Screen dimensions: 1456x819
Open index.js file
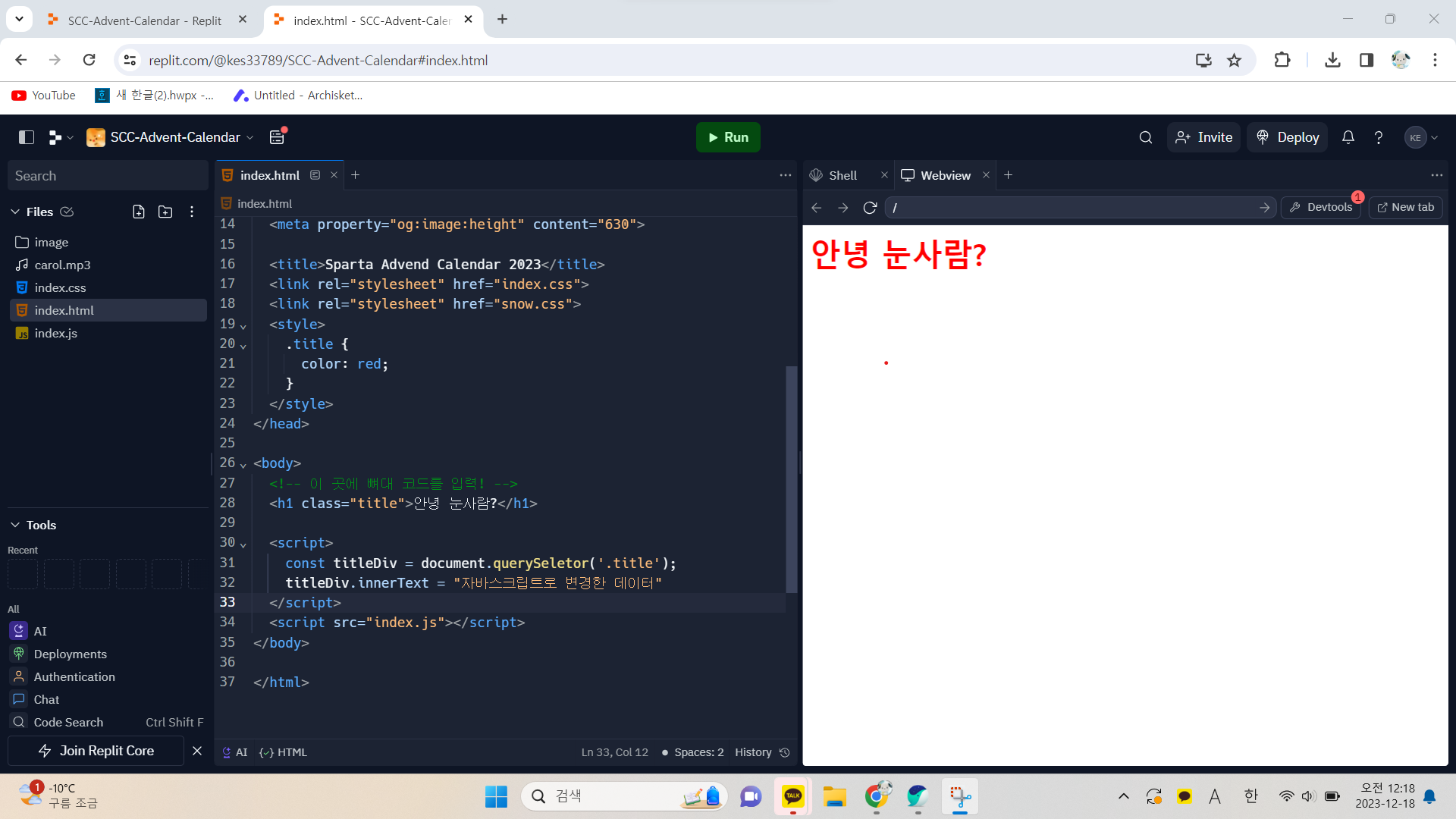click(108, 333)
